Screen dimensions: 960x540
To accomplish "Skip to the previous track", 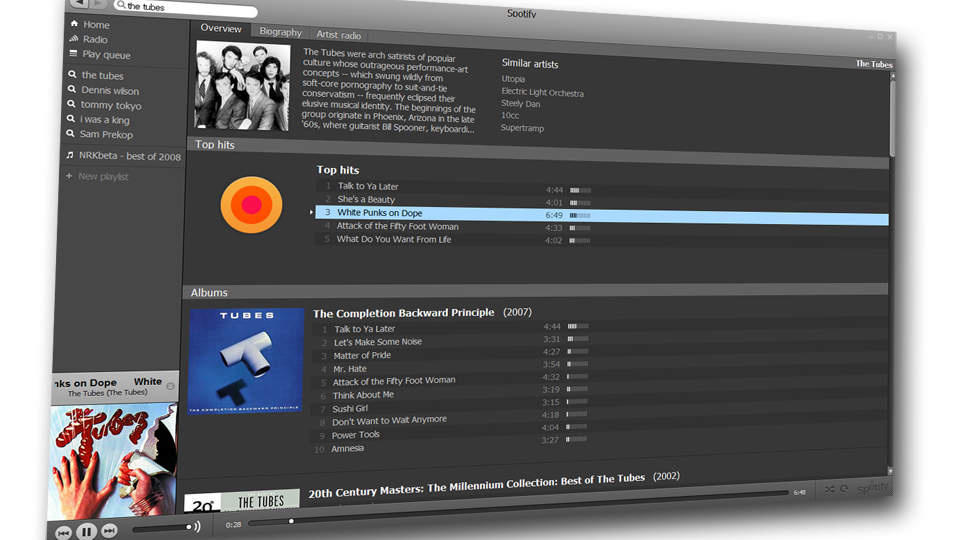I will [x=63, y=533].
